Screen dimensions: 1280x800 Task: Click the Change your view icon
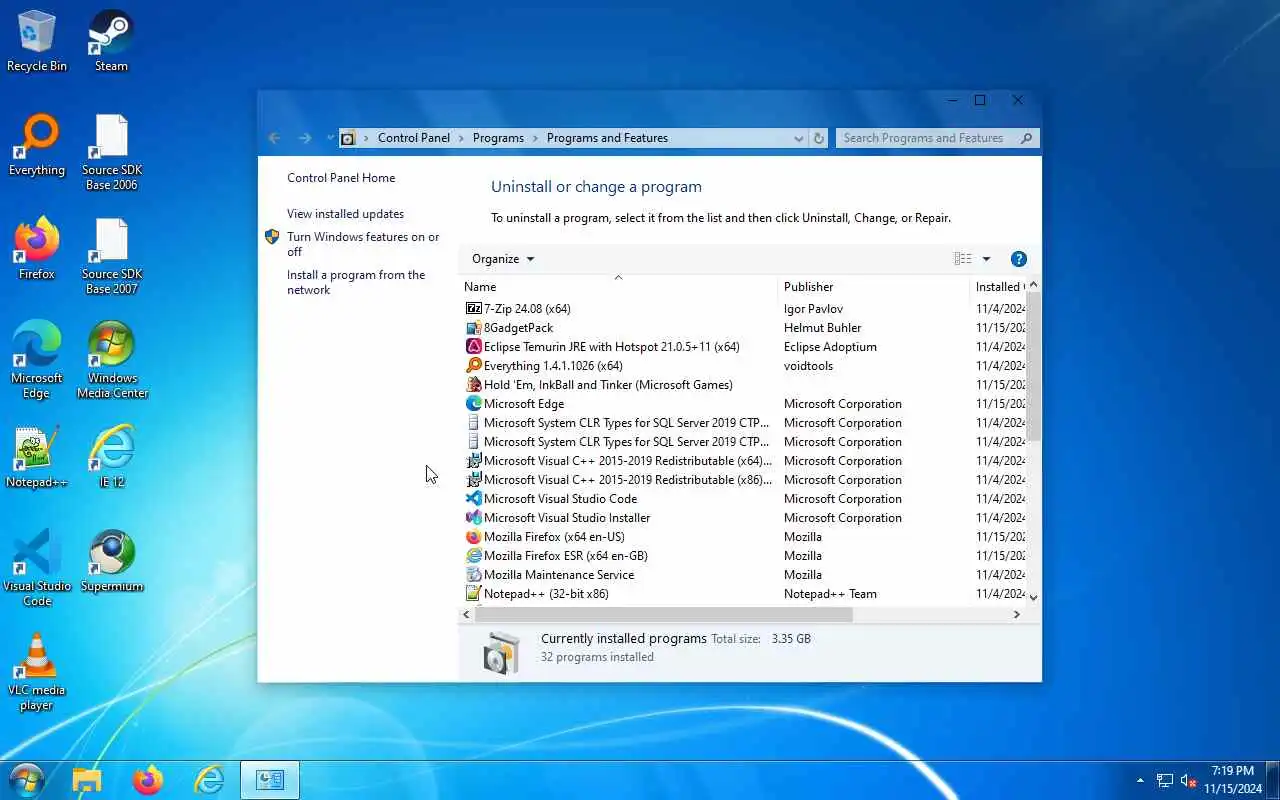(x=963, y=259)
